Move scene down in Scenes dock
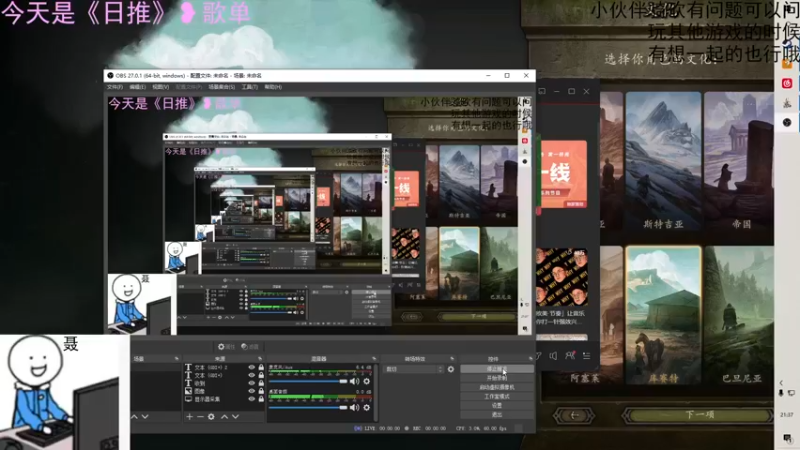The width and height of the screenshot is (800, 450). [x=145, y=417]
